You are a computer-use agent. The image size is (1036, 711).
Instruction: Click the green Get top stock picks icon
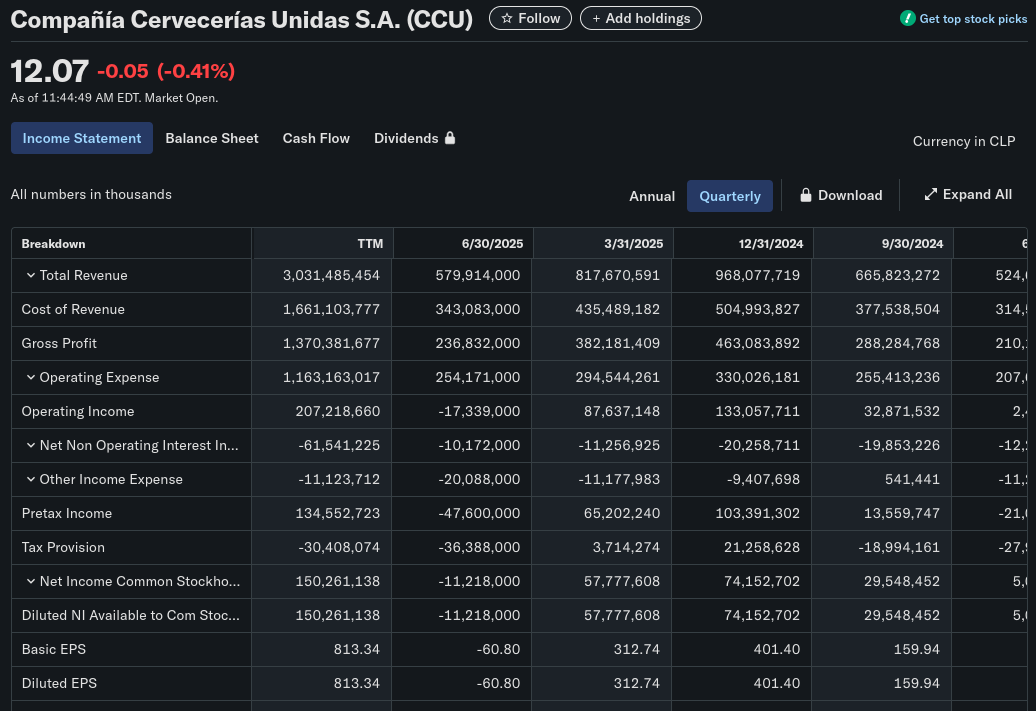click(907, 19)
